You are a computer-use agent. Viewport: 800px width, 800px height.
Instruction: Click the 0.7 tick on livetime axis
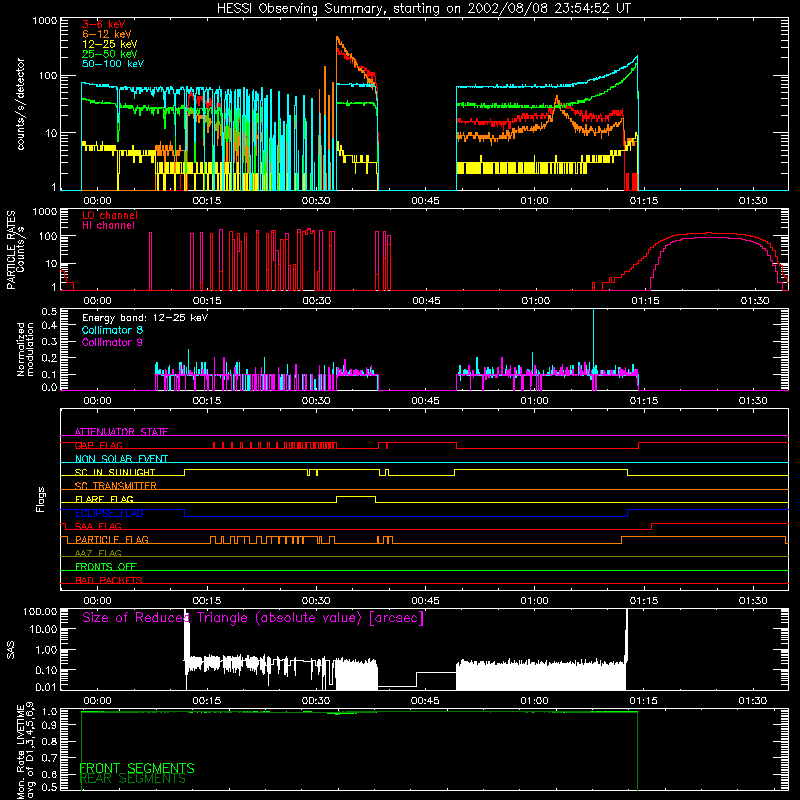point(49,758)
